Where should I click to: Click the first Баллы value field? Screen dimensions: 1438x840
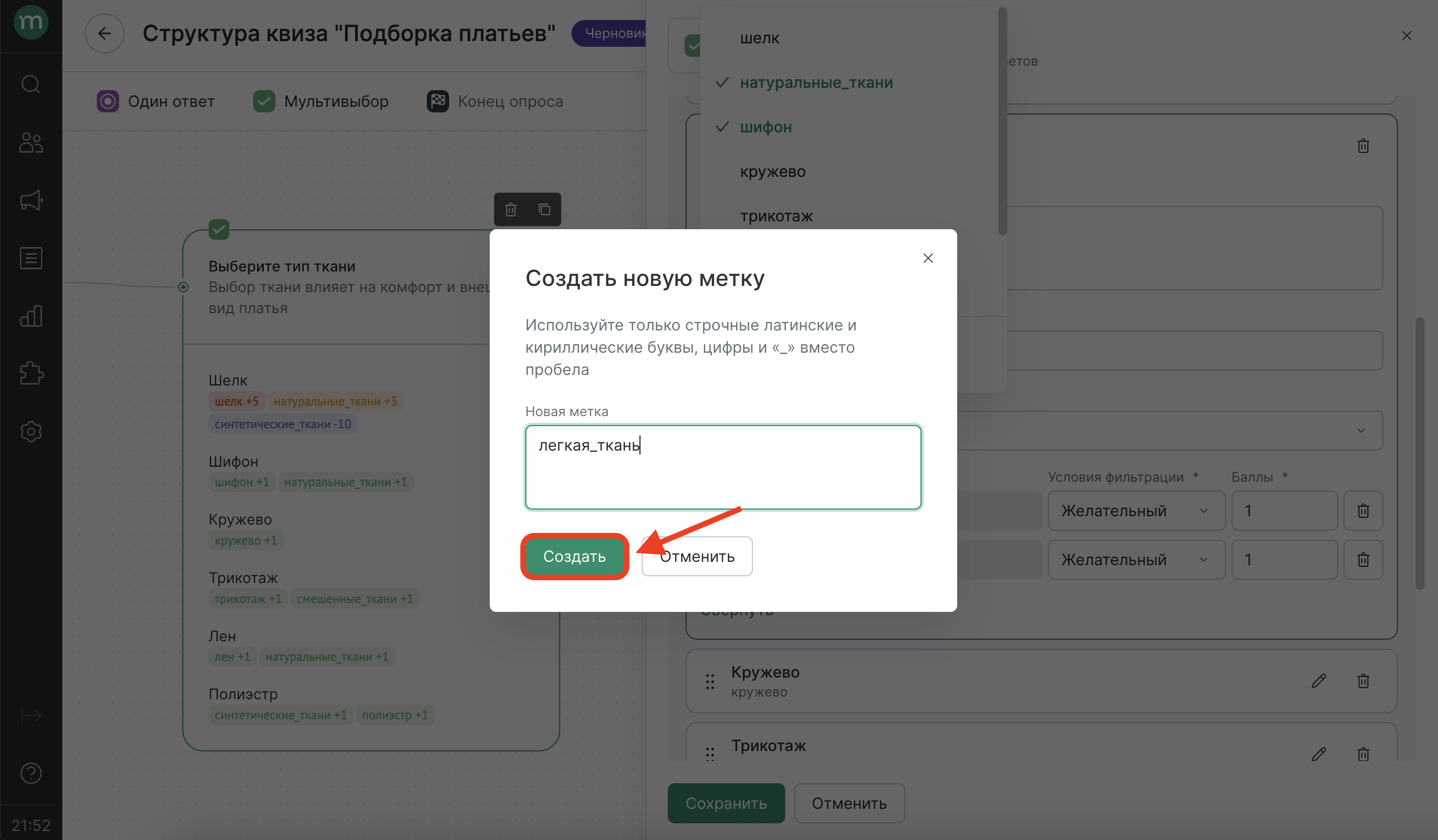click(1284, 510)
